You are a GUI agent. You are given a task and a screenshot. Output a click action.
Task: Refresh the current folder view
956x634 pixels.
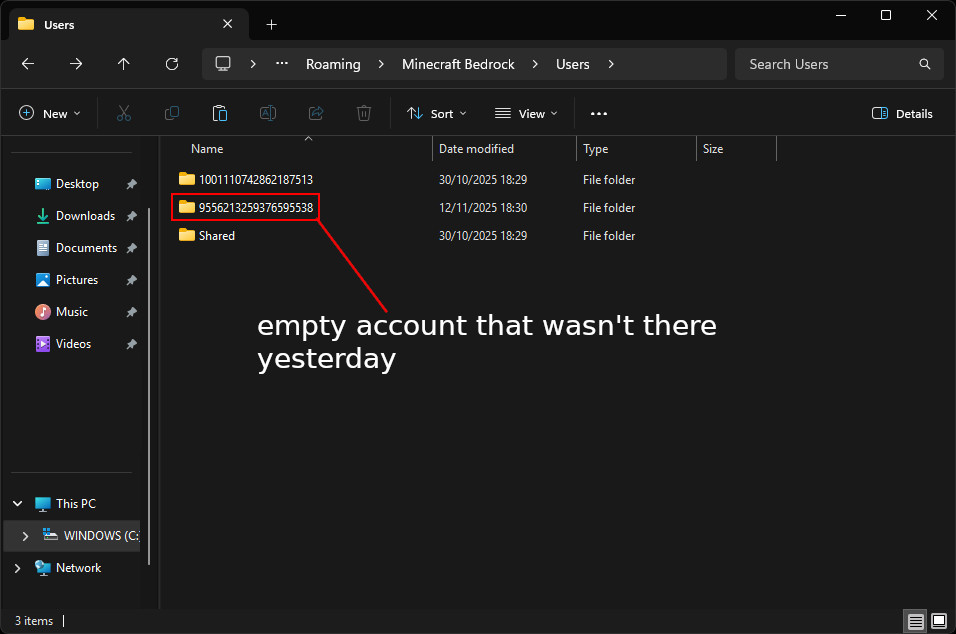172,64
